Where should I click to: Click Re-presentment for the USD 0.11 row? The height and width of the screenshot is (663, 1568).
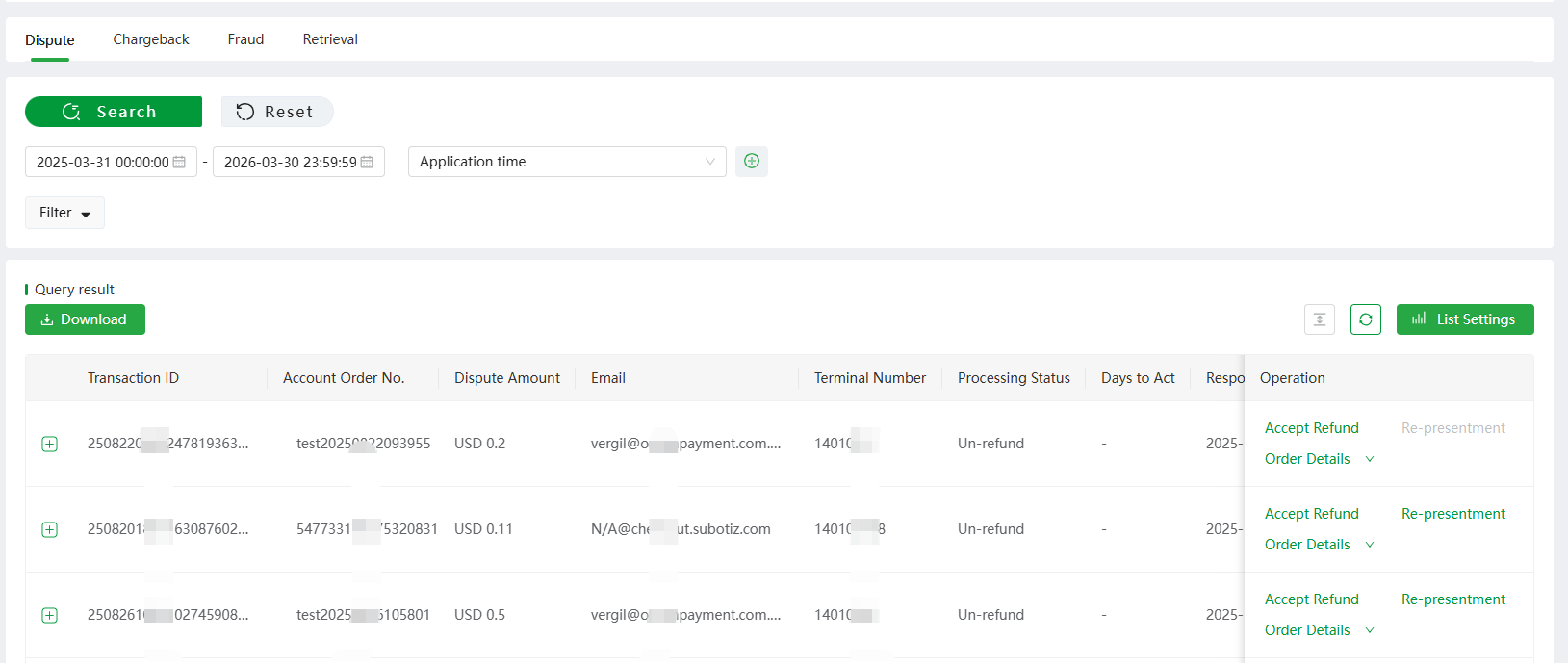pyautogui.click(x=1453, y=514)
